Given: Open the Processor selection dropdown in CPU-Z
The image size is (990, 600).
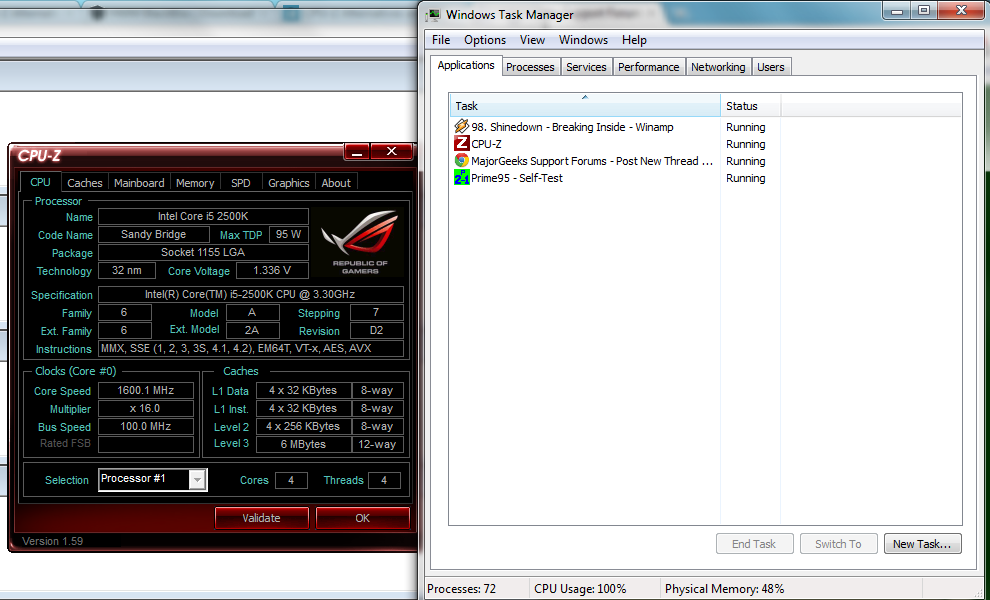Looking at the screenshot, I should [197, 480].
